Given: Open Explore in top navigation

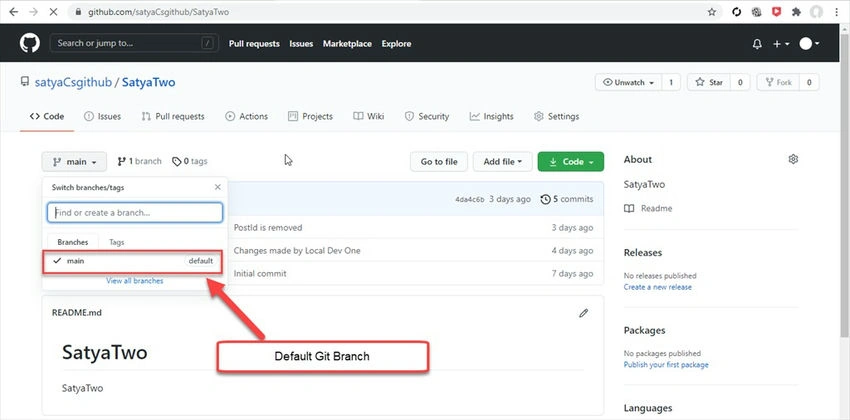Looking at the screenshot, I should point(396,44).
